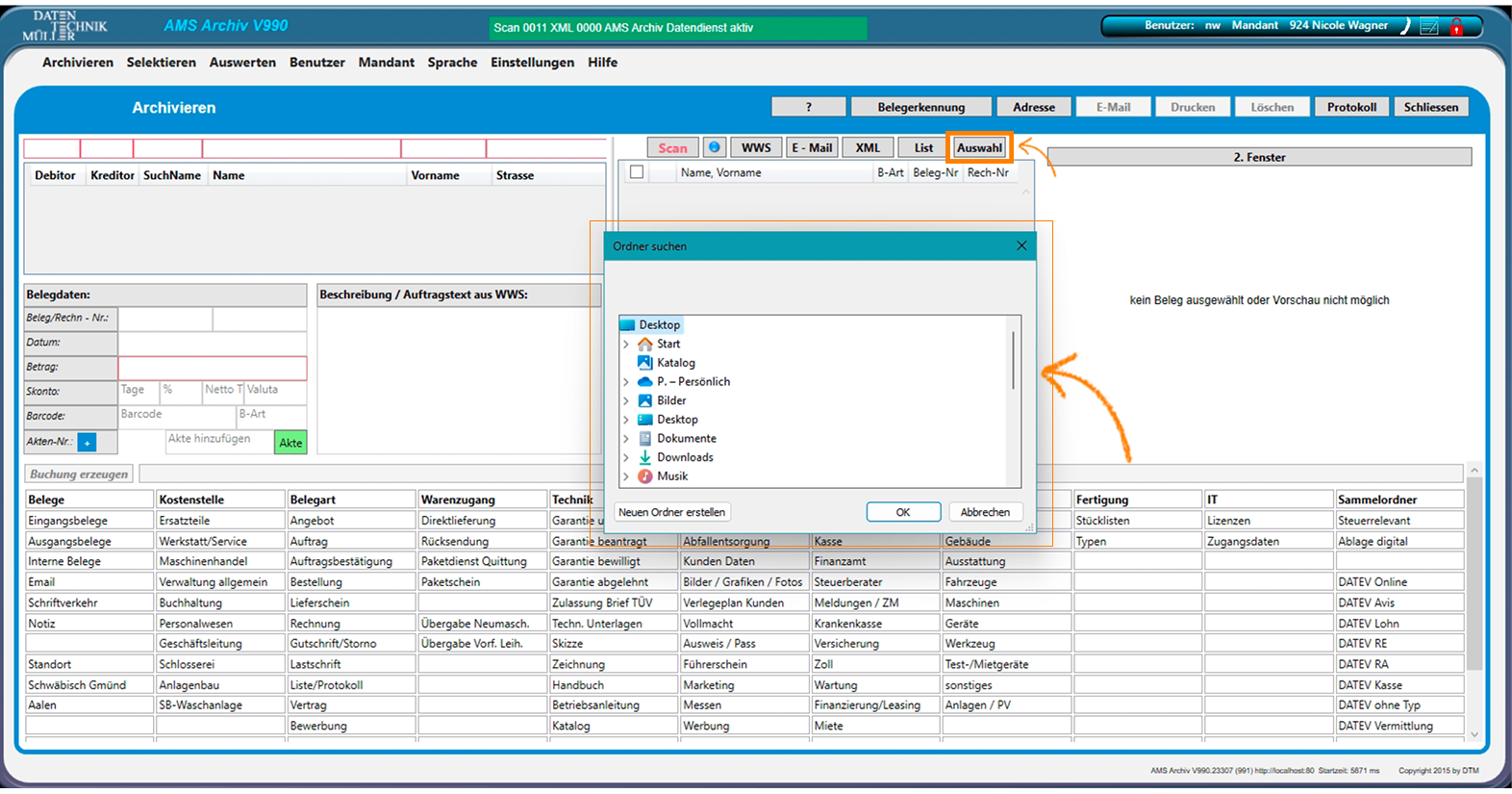The image size is (1512, 794).
Task: Select the Musik folder icon
Action: tap(645, 476)
